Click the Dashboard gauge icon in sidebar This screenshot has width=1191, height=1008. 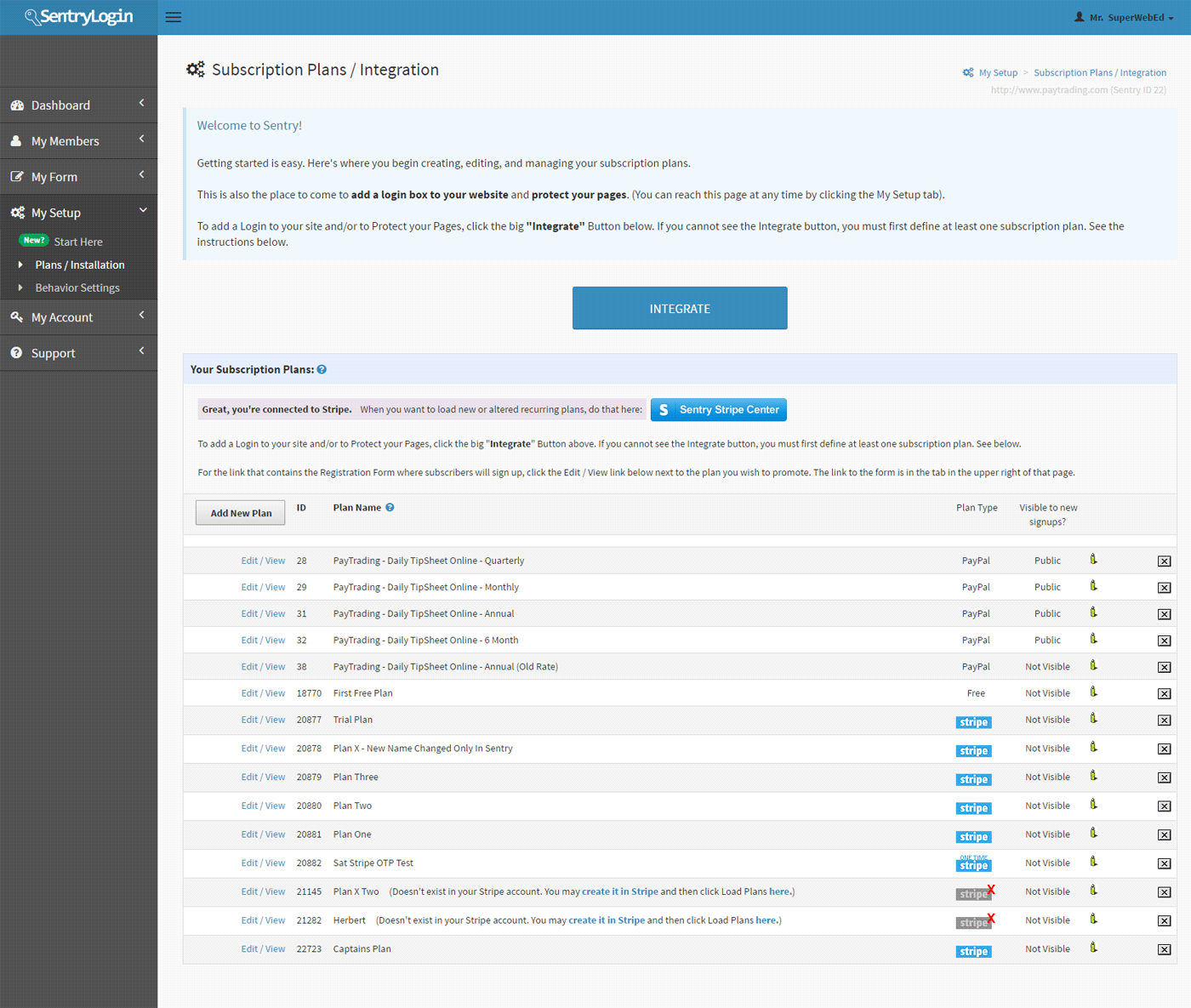tap(17, 105)
